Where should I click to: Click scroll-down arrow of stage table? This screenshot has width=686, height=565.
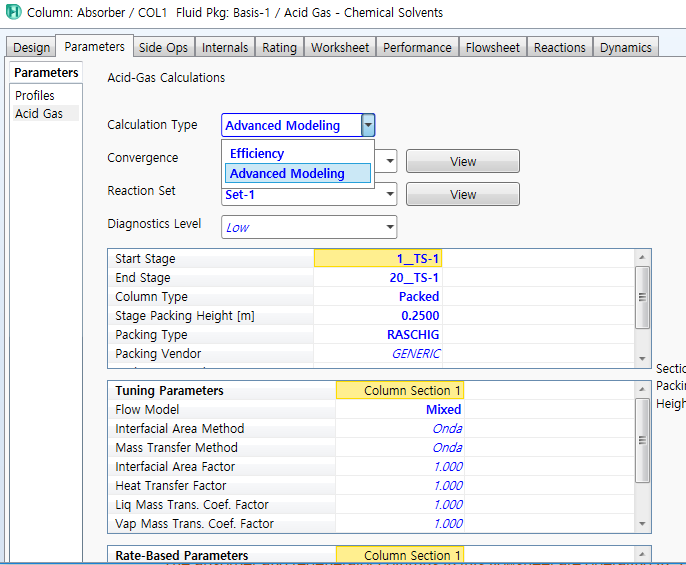(642, 359)
